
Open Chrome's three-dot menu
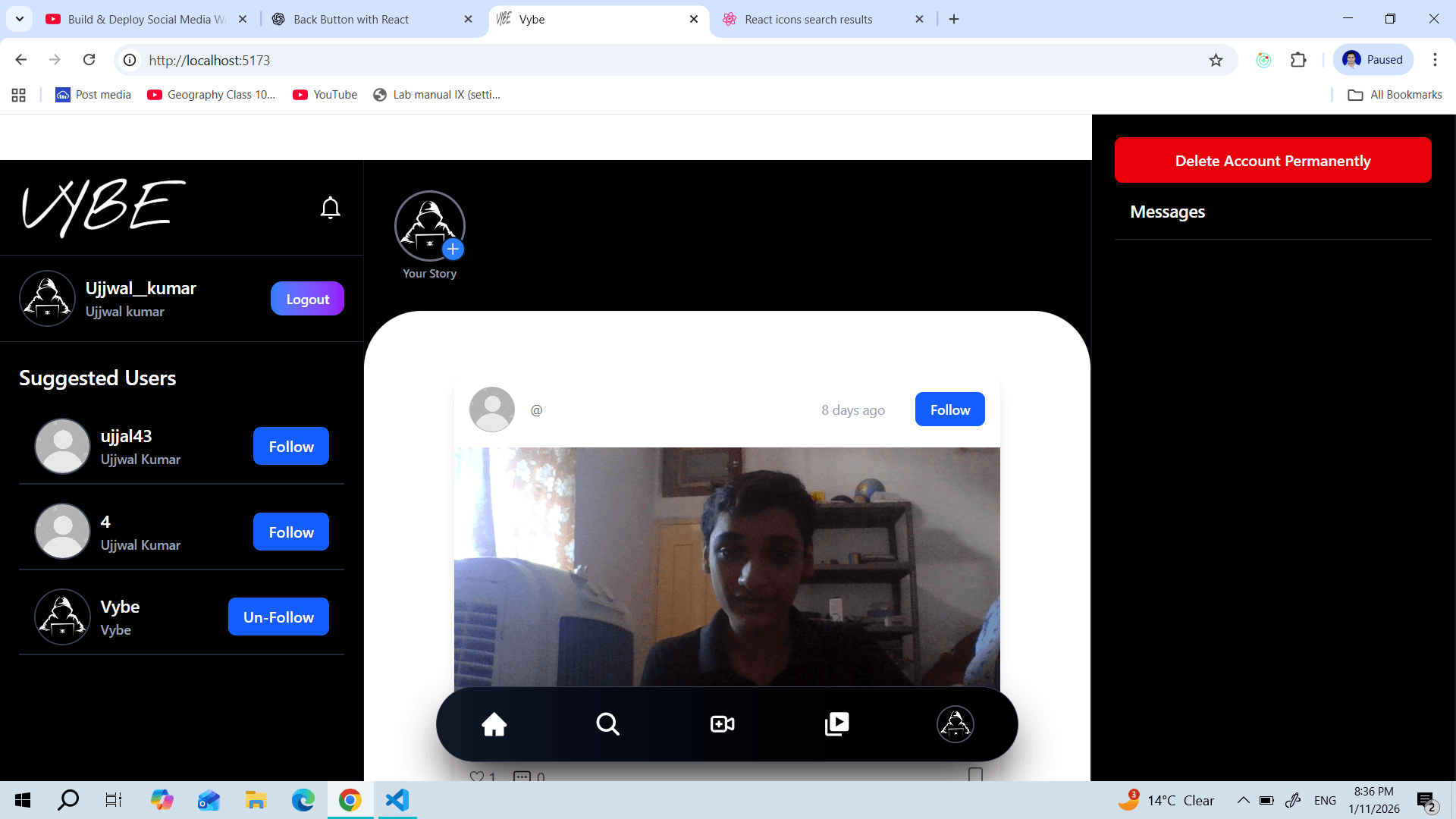pyautogui.click(x=1436, y=60)
